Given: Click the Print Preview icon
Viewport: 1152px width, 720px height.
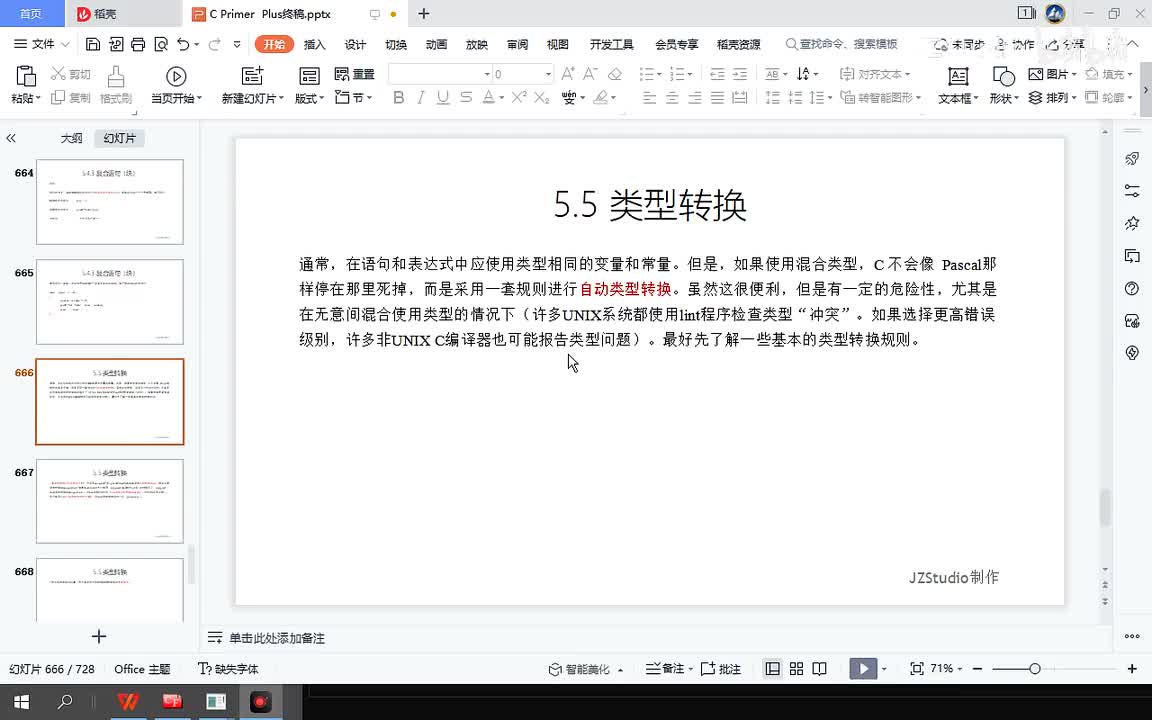Looking at the screenshot, I should pos(161,44).
